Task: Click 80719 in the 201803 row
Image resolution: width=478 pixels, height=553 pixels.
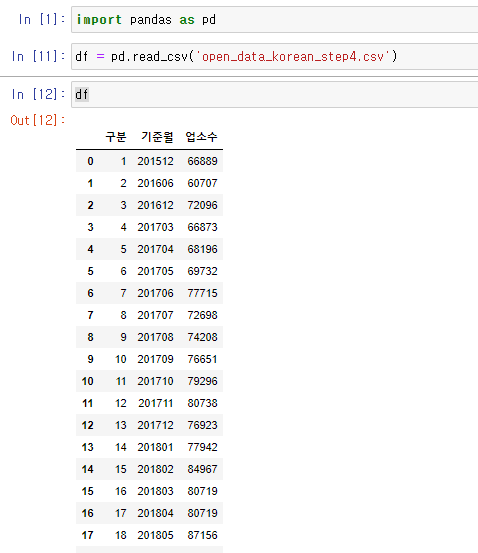Action: (x=202, y=491)
